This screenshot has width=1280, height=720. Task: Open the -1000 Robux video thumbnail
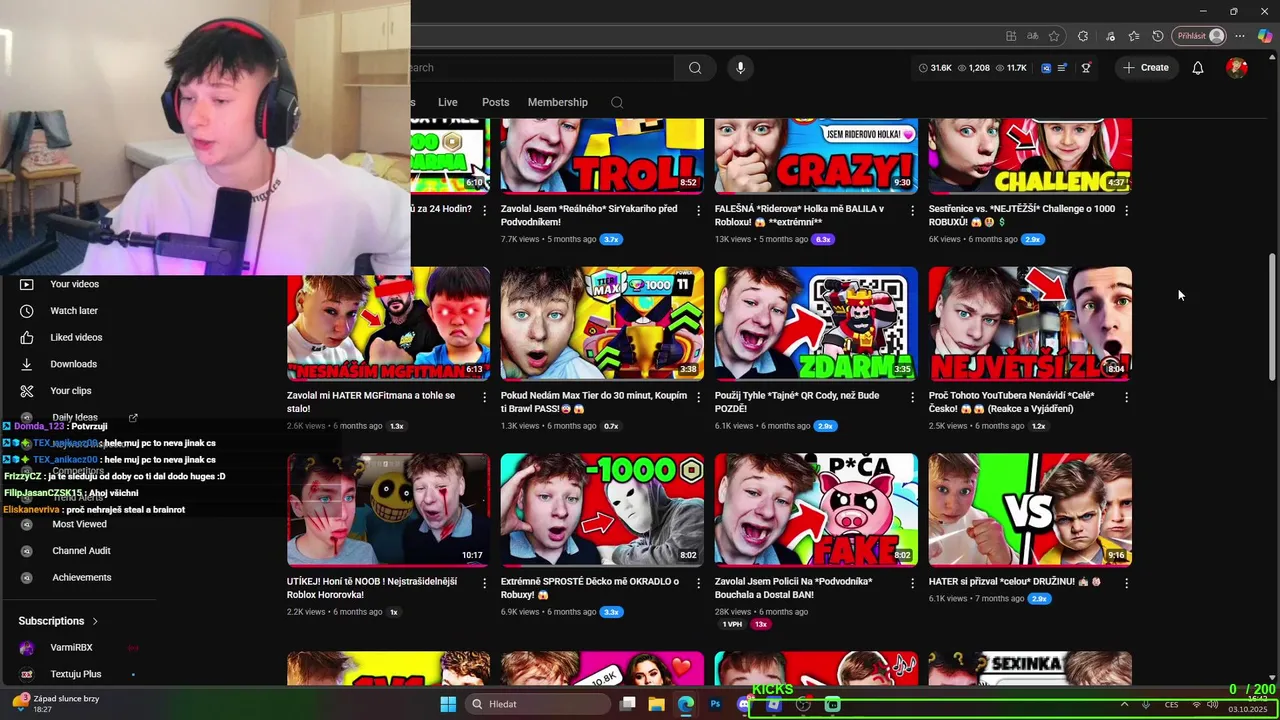point(602,510)
